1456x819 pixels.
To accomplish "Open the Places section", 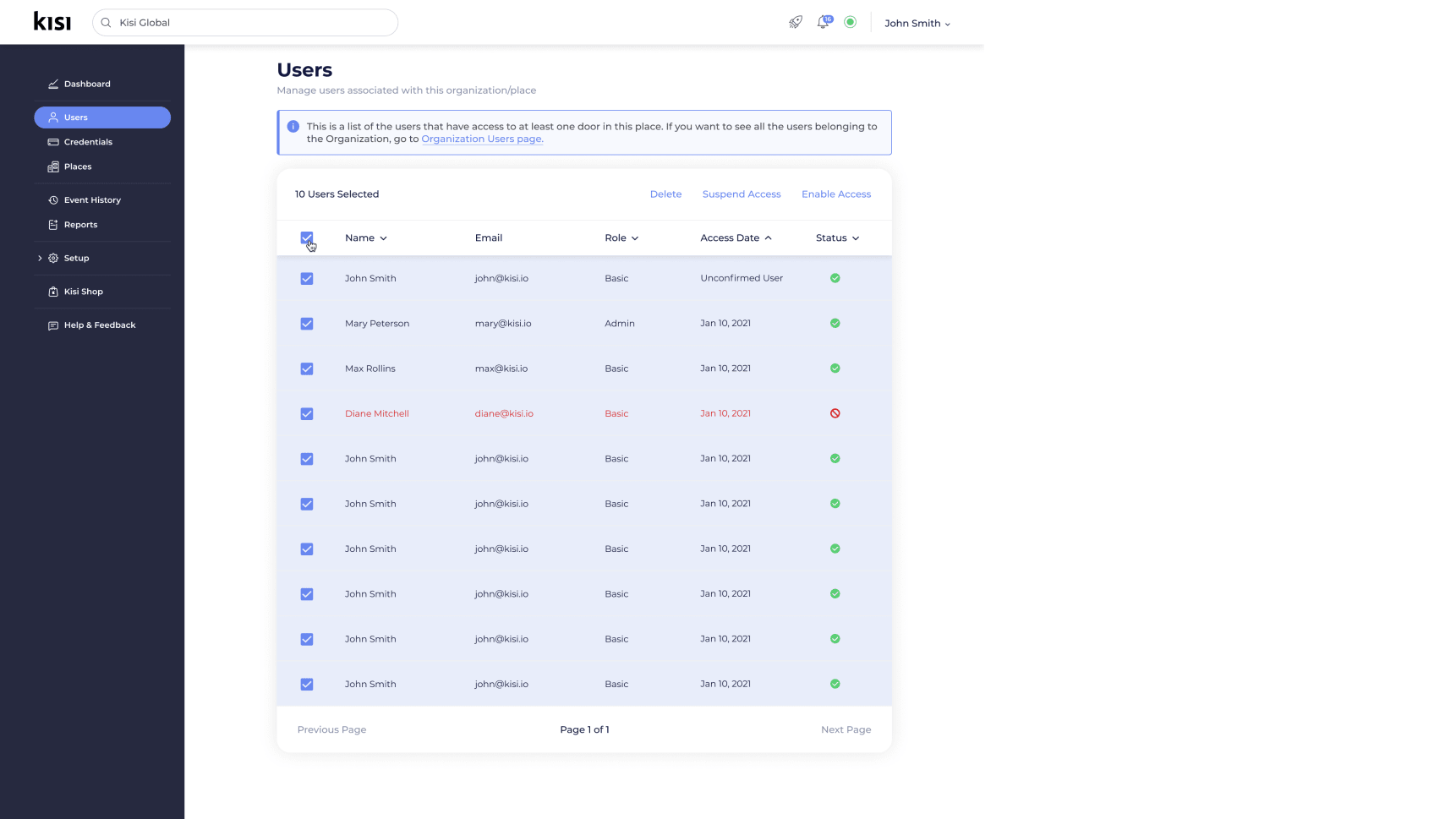I will click(76, 167).
